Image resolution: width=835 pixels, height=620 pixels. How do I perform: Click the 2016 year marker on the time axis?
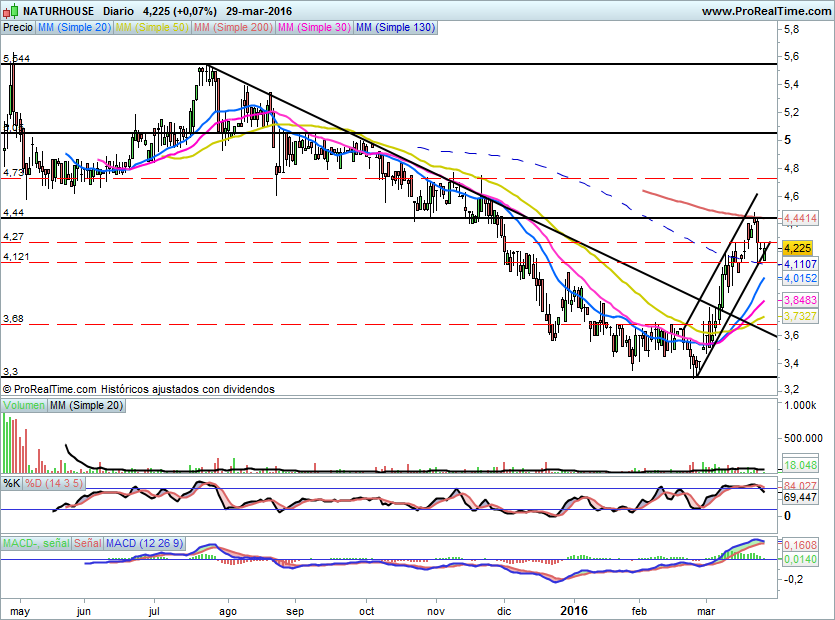(574, 610)
